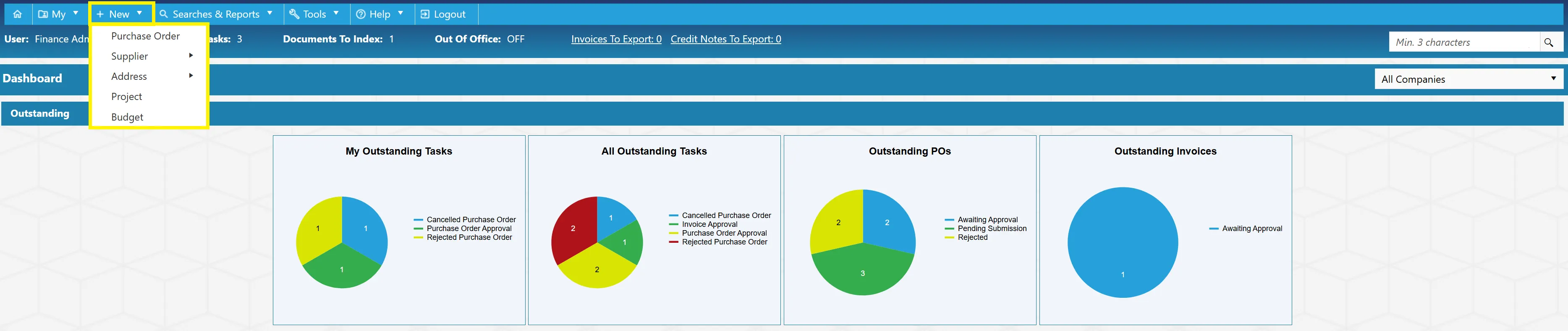Click the Logout arrow icon
1568x331 pixels.
tap(425, 14)
